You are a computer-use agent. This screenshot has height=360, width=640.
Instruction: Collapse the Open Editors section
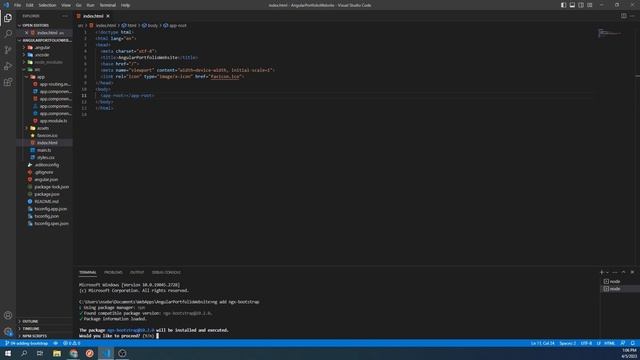[44, 25]
